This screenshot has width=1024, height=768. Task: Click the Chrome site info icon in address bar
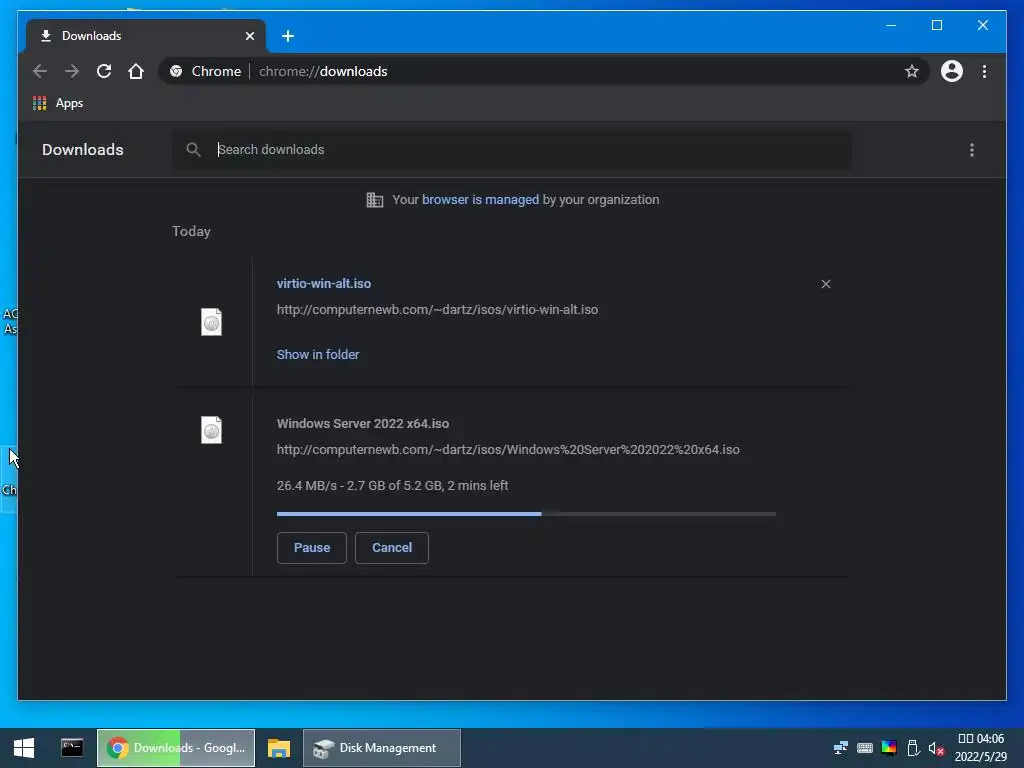(x=176, y=71)
